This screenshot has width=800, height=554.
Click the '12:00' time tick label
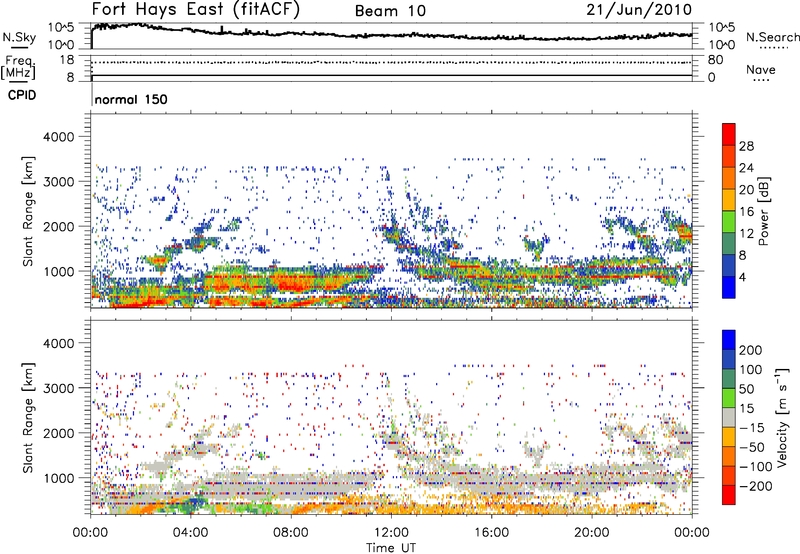pyautogui.click(x=391, y=533)
